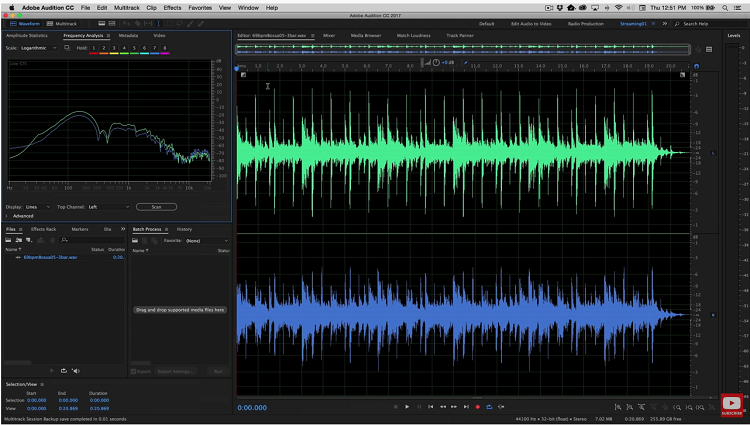The height and width of the screenshot is (425, 750).
Task: Select the Paintbrush Selection tool
Action: pos(190,23)
